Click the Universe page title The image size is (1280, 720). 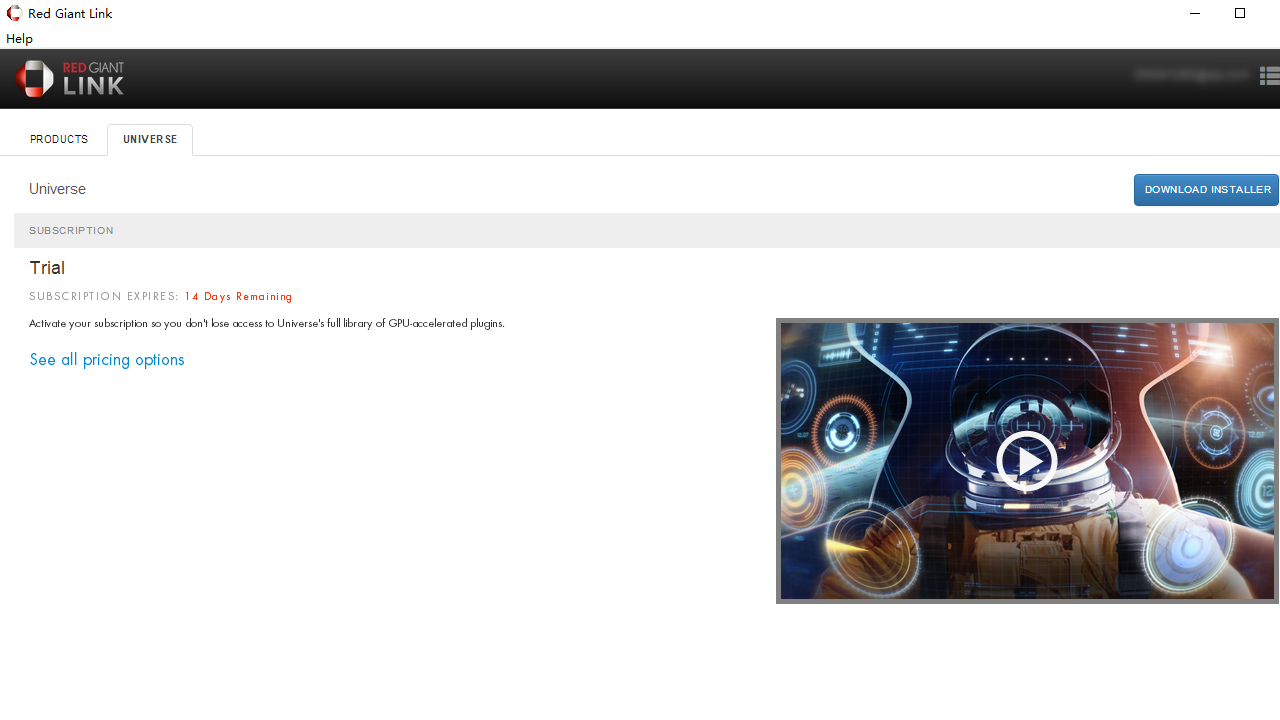57,189
